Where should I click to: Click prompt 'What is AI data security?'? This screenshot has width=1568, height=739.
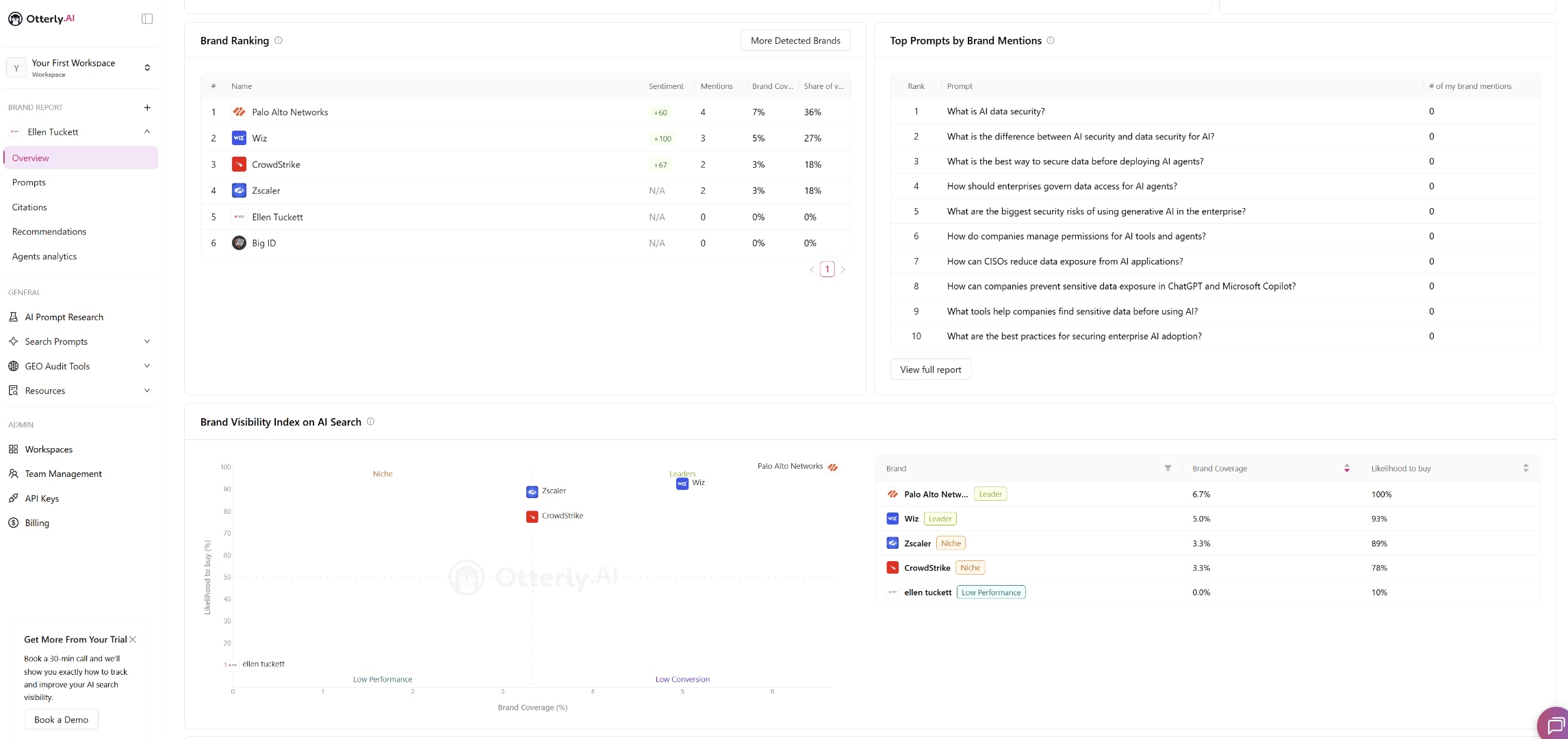click(996, 111)
